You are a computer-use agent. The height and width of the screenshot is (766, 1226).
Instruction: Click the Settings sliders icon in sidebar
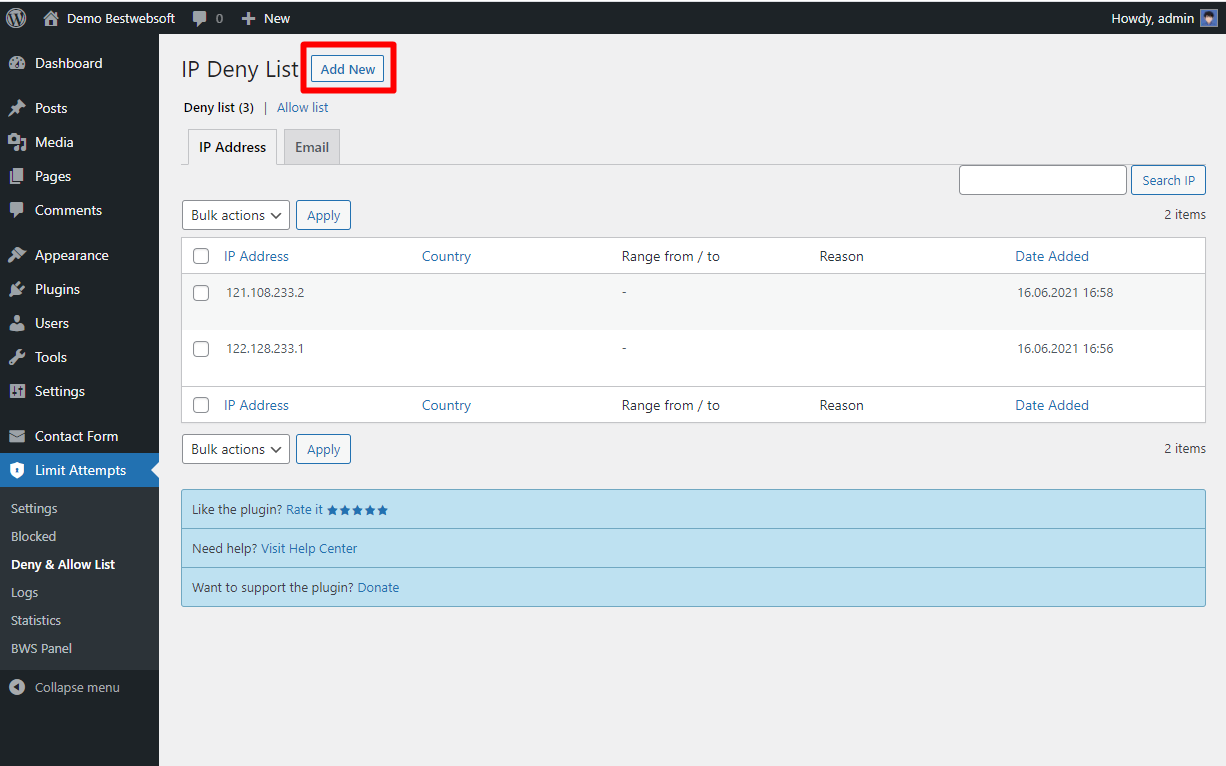coord(17,391)
